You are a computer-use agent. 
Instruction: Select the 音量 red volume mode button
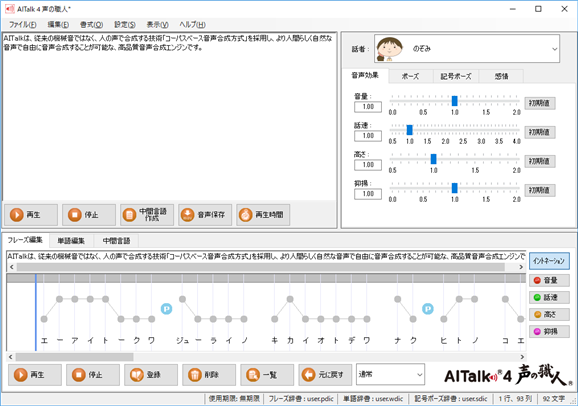click(549, 280)
